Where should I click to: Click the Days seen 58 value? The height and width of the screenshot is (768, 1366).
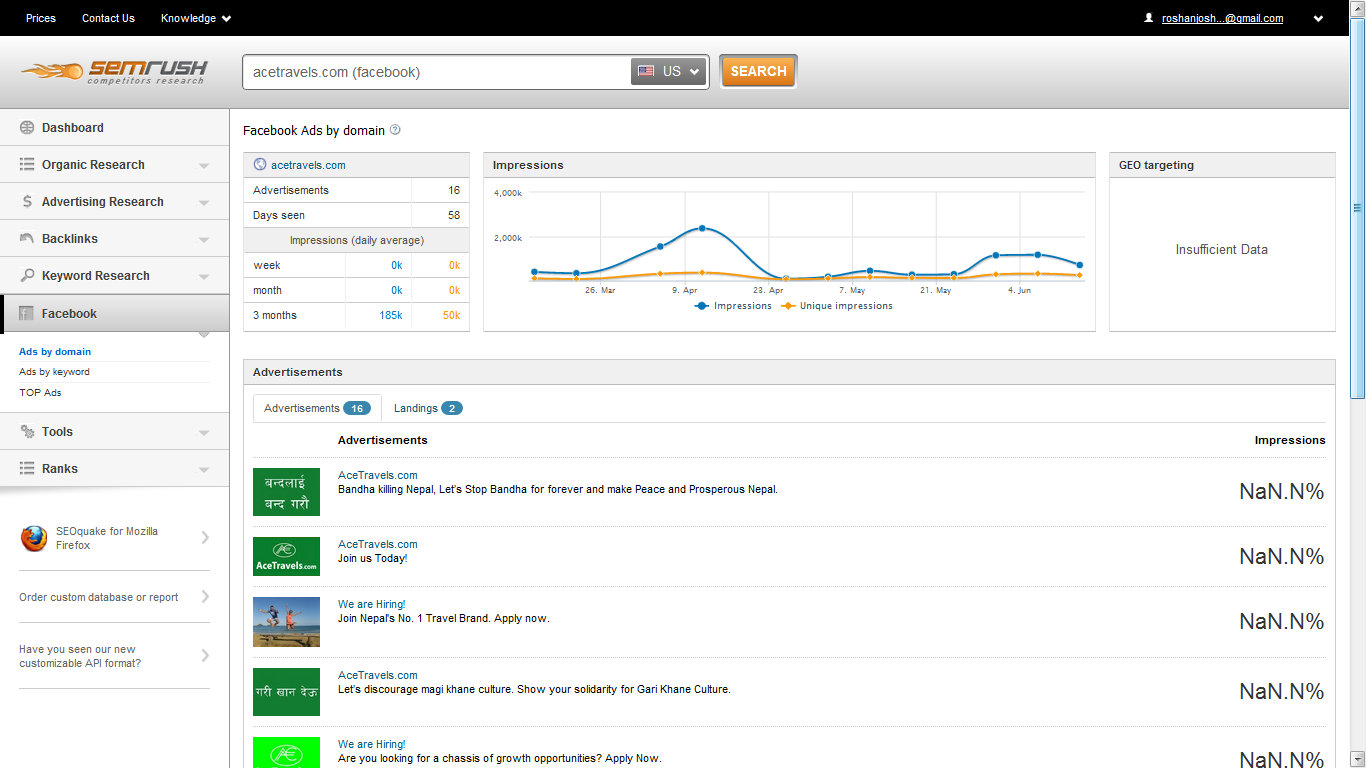pos(454,215)
